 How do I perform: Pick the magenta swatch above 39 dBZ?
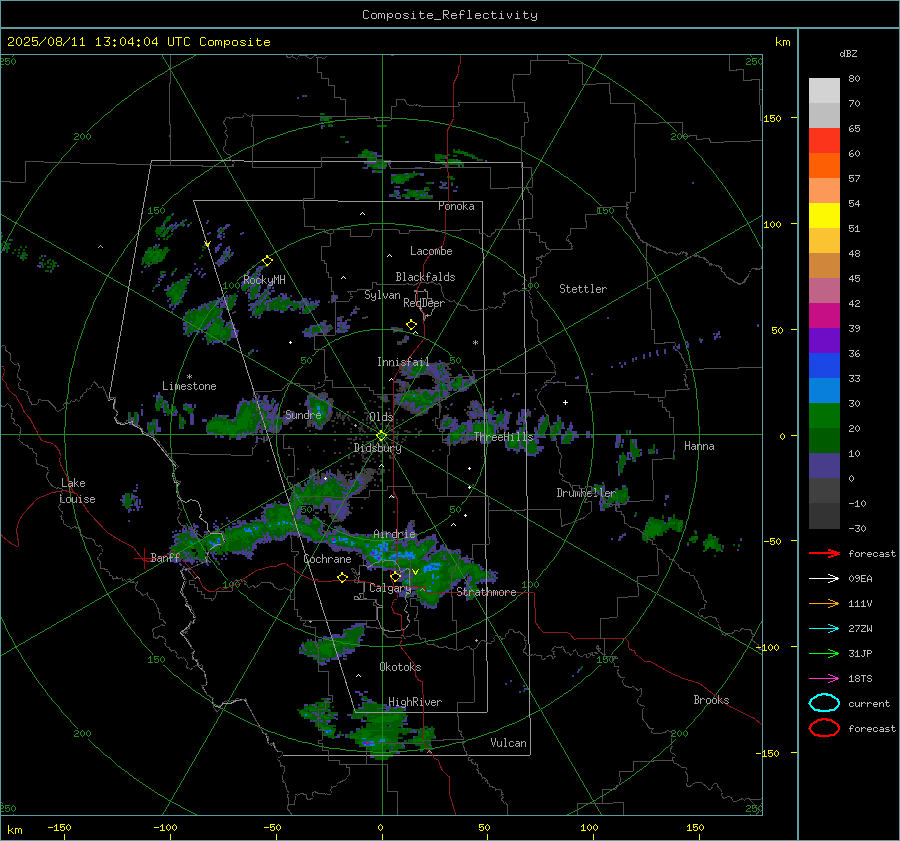tap(824, 316)
